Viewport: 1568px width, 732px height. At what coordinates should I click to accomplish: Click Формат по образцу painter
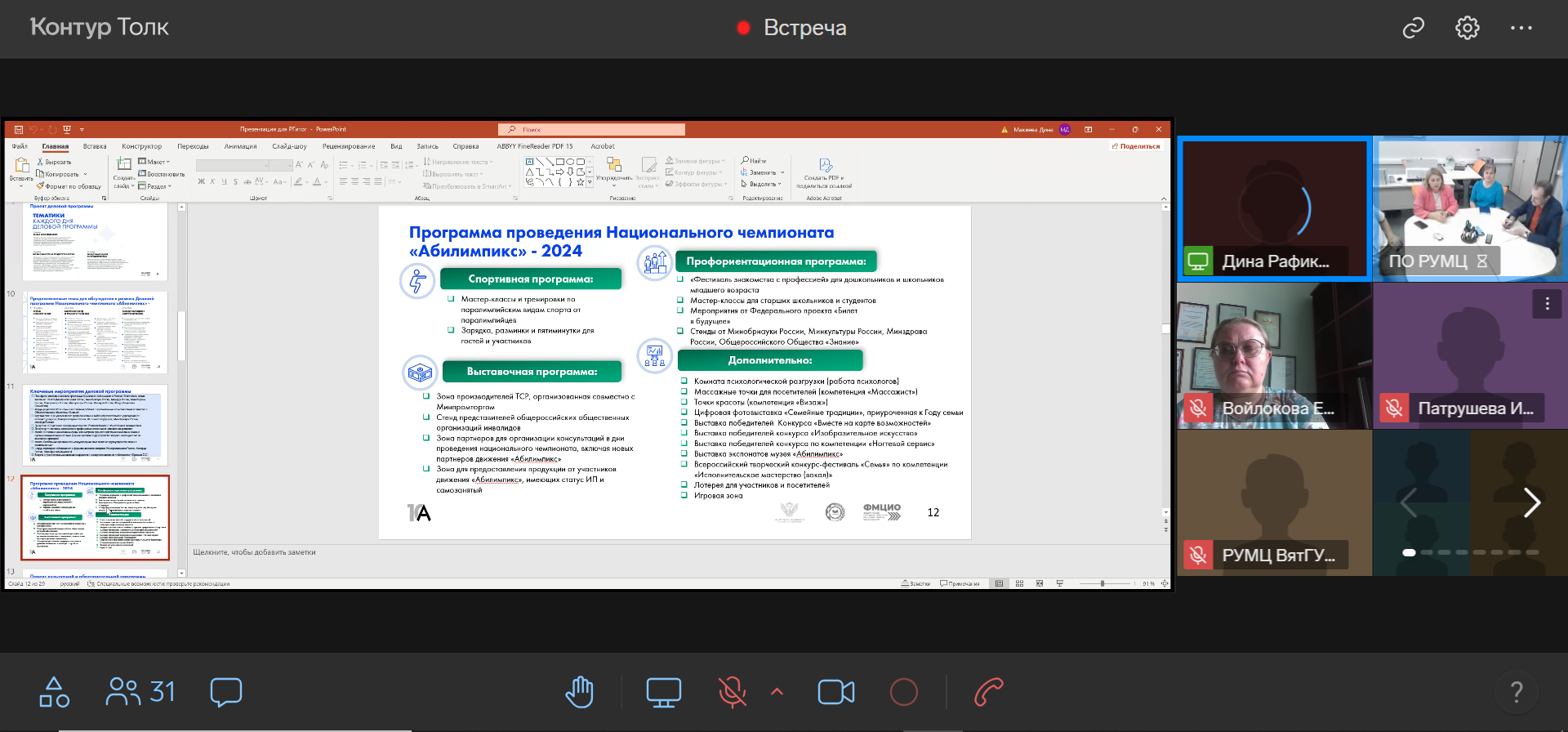tap(68, 186)
